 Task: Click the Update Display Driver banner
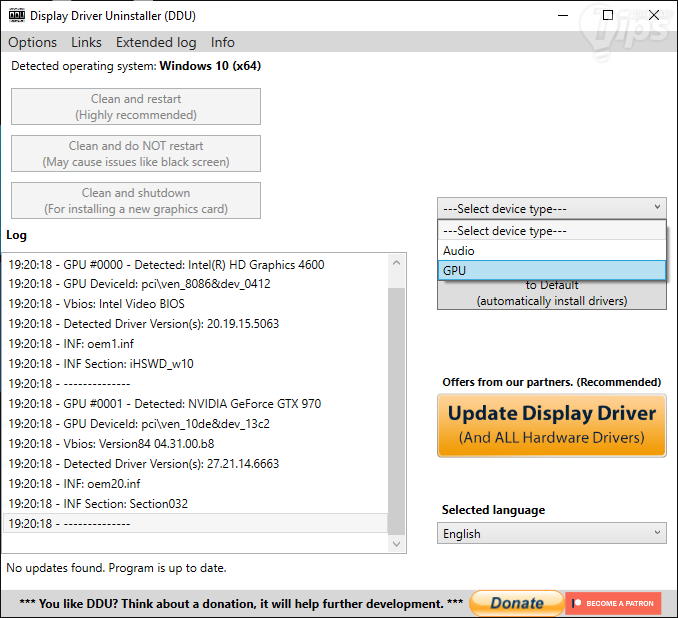pyautogui.click(x=552, y=426)
